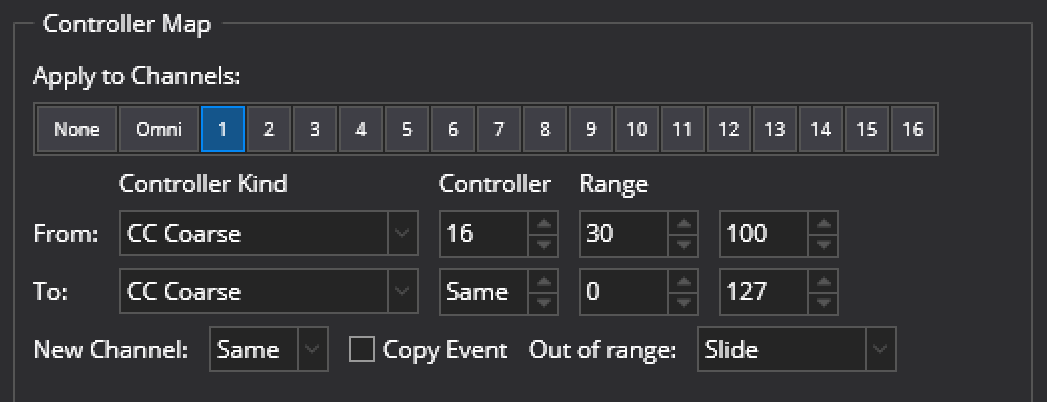
Task: Decrease the From Controller number stepper
Action: coord(543,243)
